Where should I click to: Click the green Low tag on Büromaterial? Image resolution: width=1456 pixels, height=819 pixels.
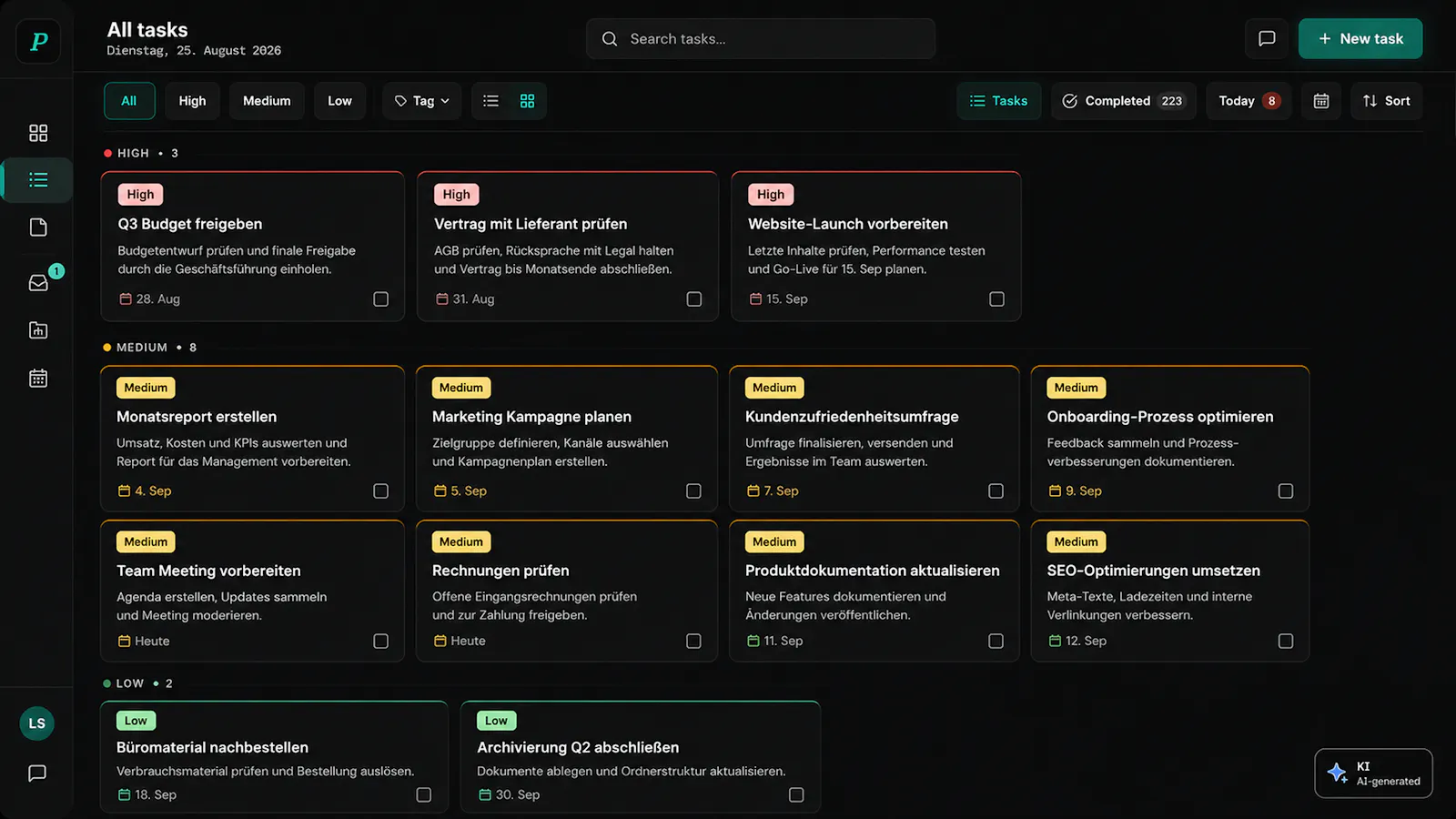[136, 721]
